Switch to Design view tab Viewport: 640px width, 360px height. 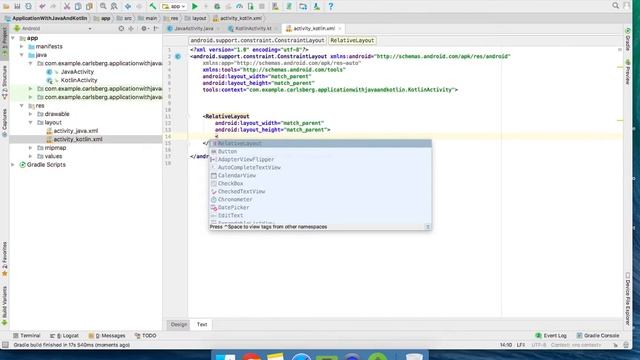[x=178, y=324]
